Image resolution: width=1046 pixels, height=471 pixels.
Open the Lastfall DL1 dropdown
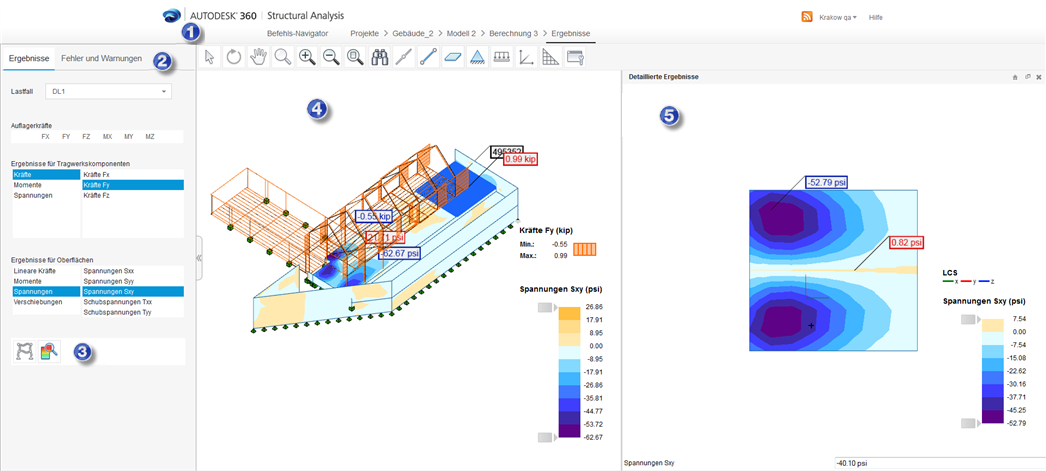tap(108, 91)
